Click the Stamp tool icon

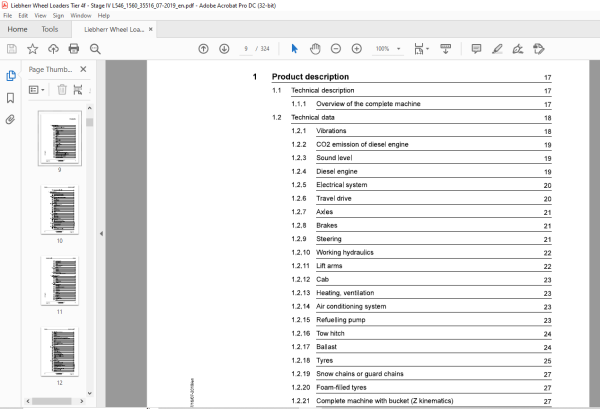pyautogui.click(x=539, y=49)
